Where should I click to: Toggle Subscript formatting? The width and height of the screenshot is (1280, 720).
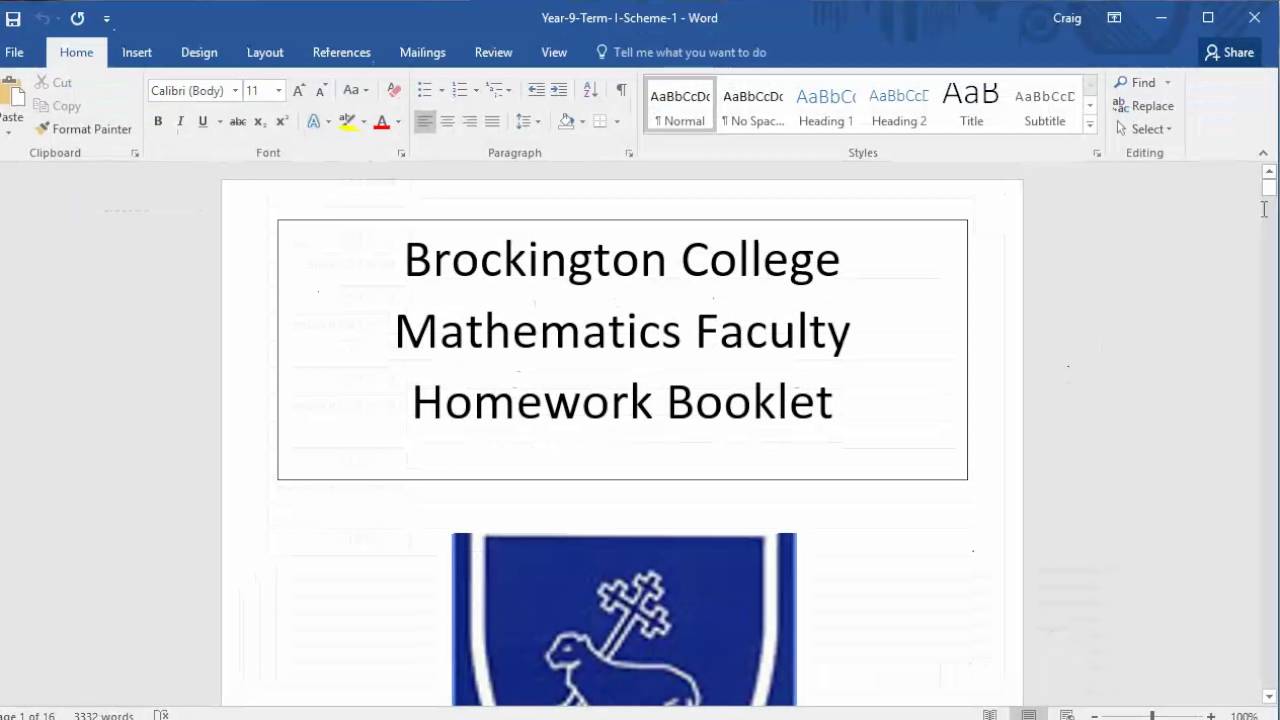click(260, 121)
